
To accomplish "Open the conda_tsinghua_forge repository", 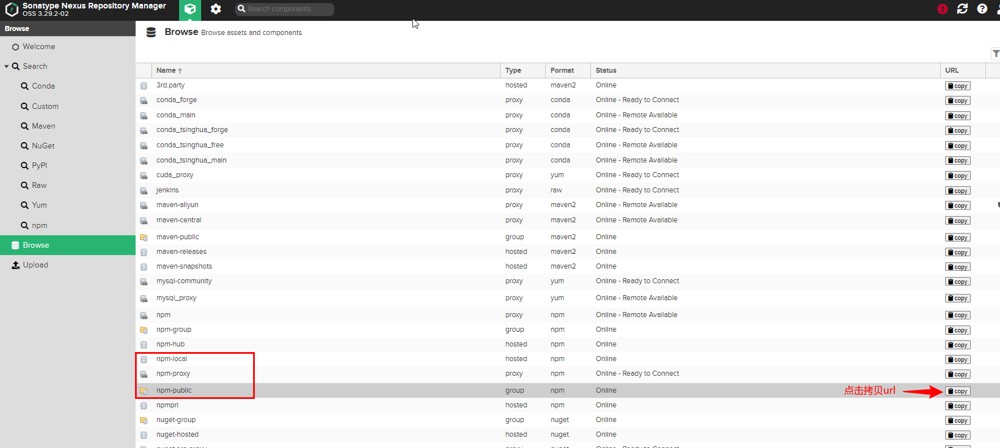I will [192, 130].
